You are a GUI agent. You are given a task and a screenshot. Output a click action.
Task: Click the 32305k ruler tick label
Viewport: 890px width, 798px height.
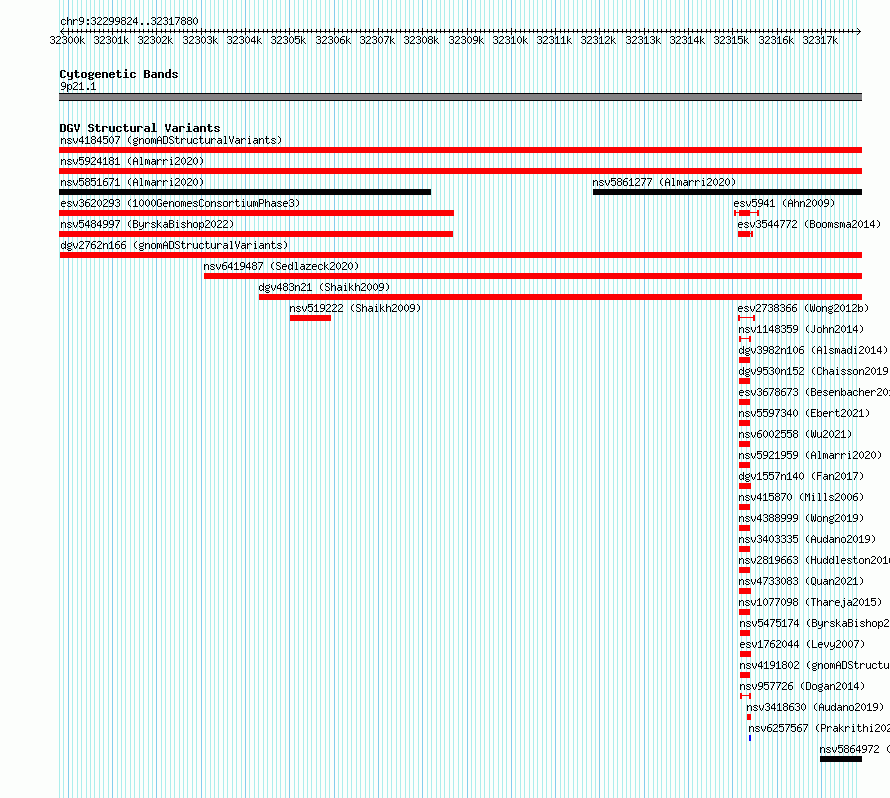(288, 40)
